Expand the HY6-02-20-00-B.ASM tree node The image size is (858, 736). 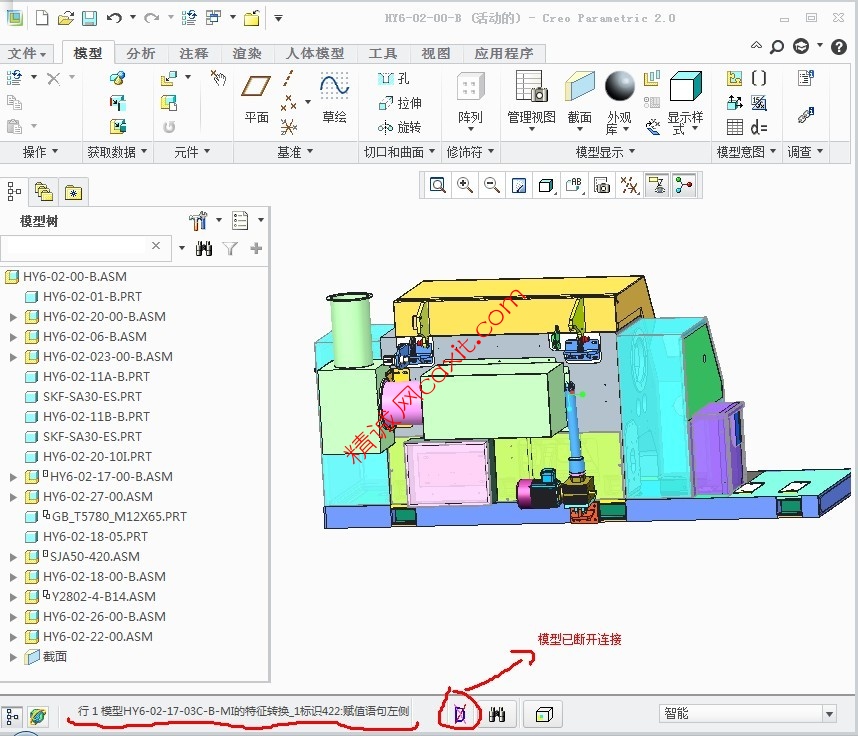tap(13, 317)
